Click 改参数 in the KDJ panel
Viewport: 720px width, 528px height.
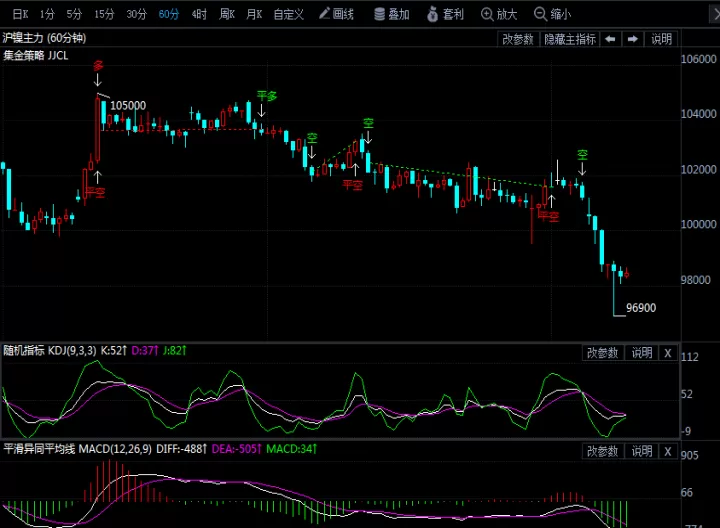click(602, 353)
